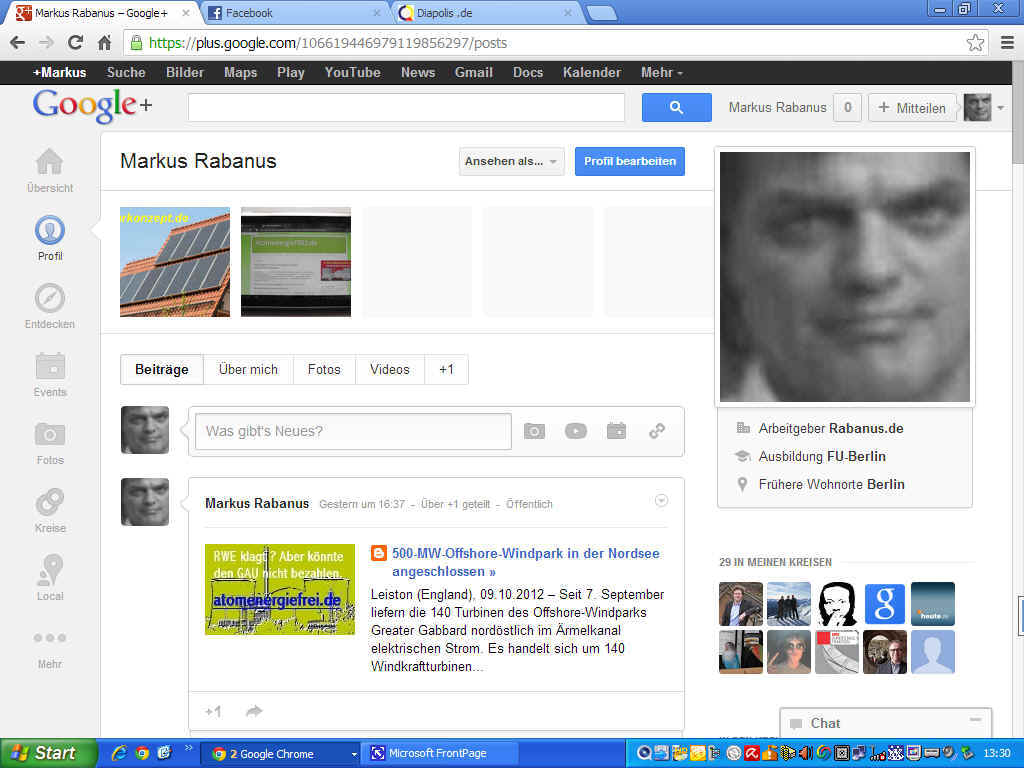Add a photo to the new post

coord(534,431)
